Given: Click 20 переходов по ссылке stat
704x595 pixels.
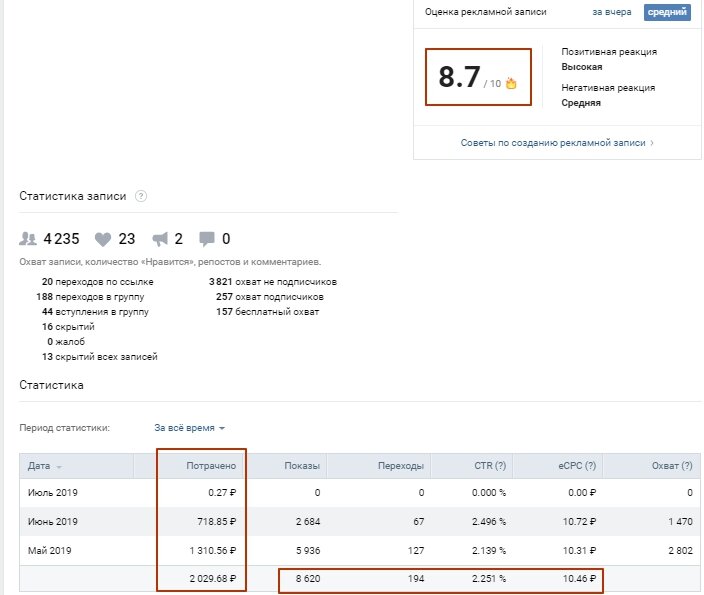Looking at the screenshot, I should click(x=97, y=282).
